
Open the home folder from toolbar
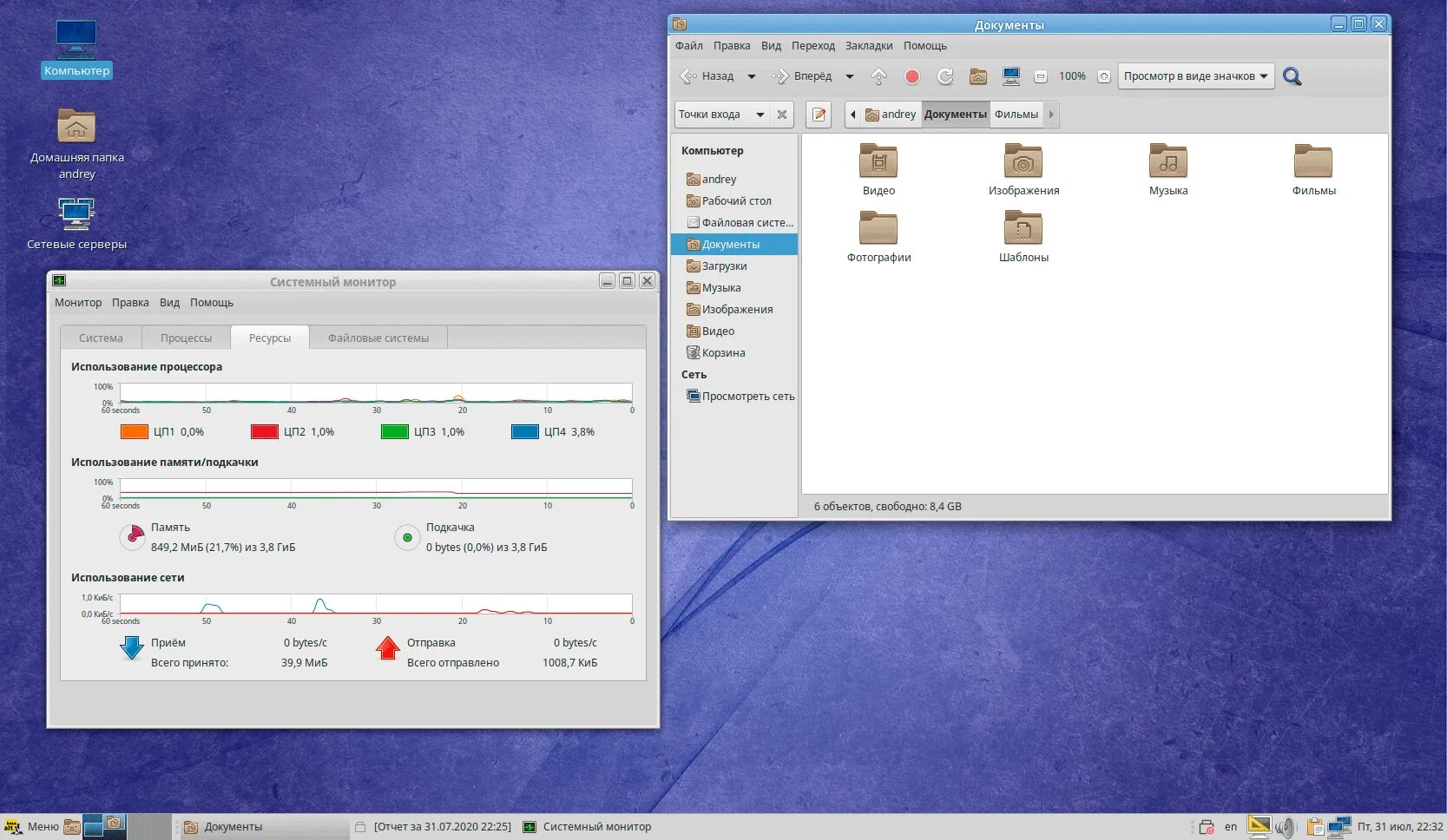coord(978,76)
